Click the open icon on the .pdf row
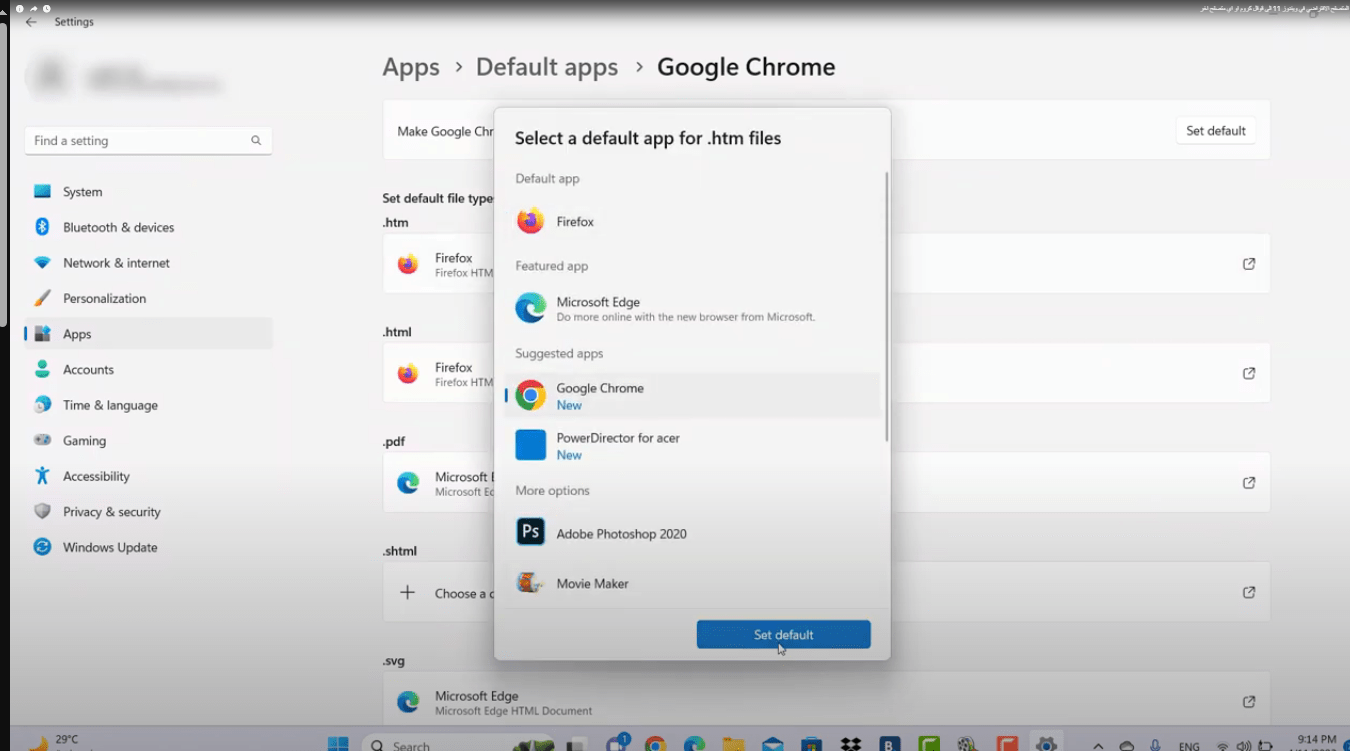The image size is (1350, 751). click(x=1249, y=482)
